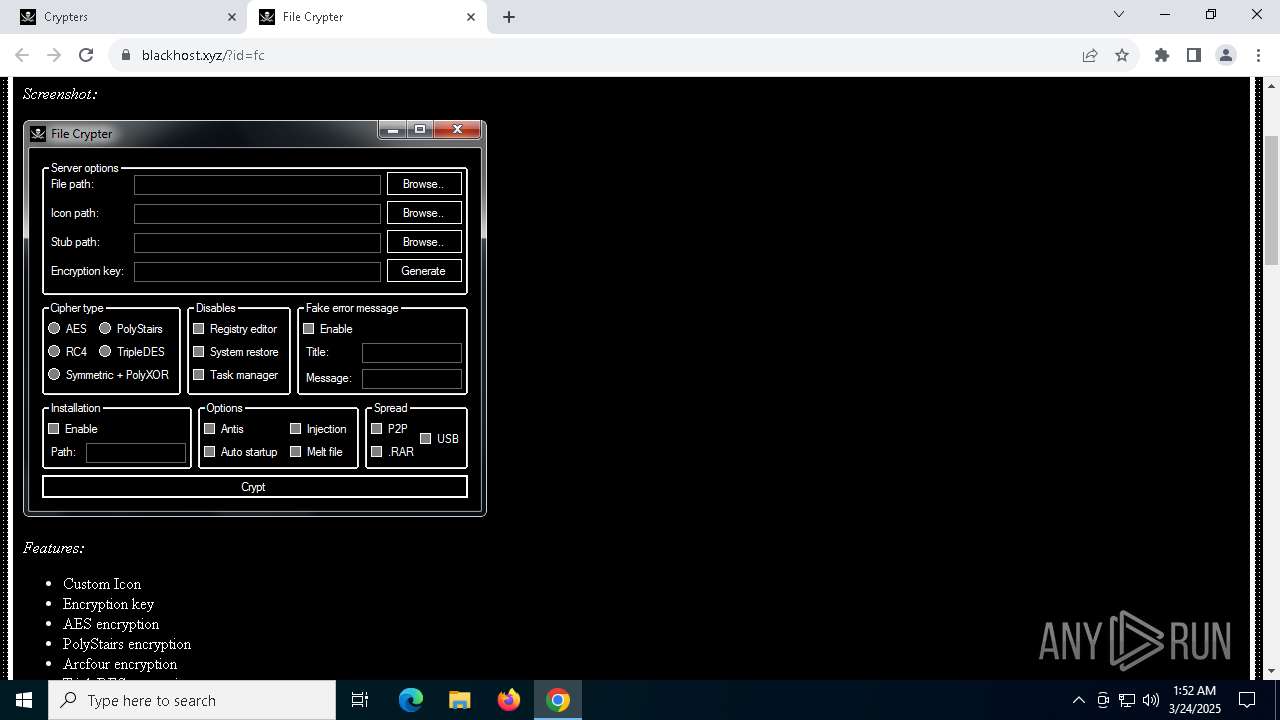Click the fake error Title field
Image resolution: width=1280 pixels, height=720 pixels.
coord(412,352)
